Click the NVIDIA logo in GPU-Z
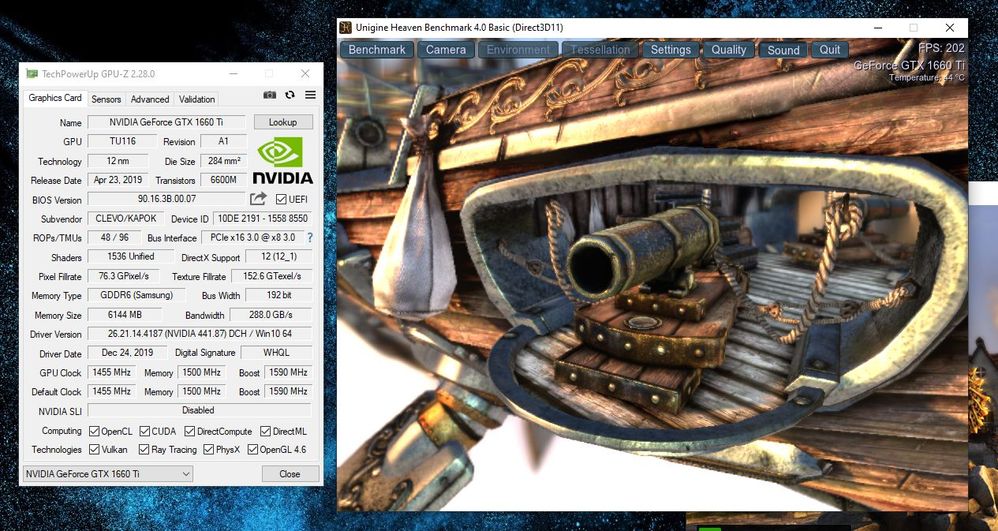998x531 pixels. coord(284,161)
